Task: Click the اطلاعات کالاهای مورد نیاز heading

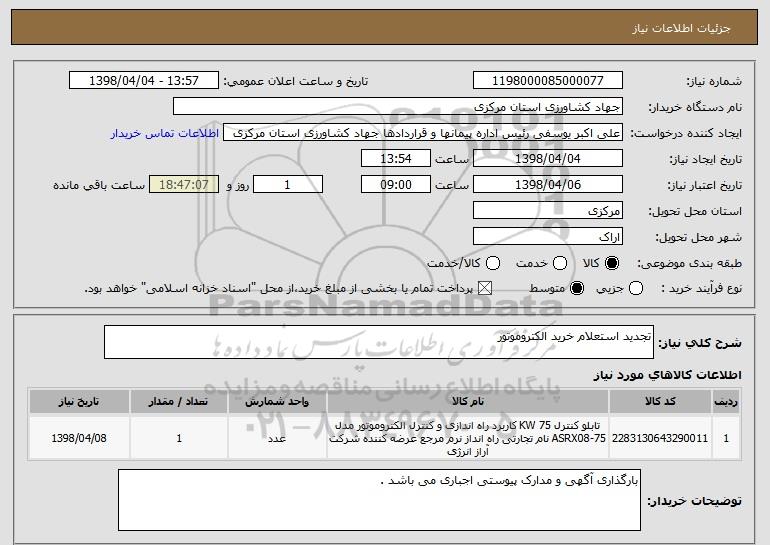Action: [x=668, y=375]
